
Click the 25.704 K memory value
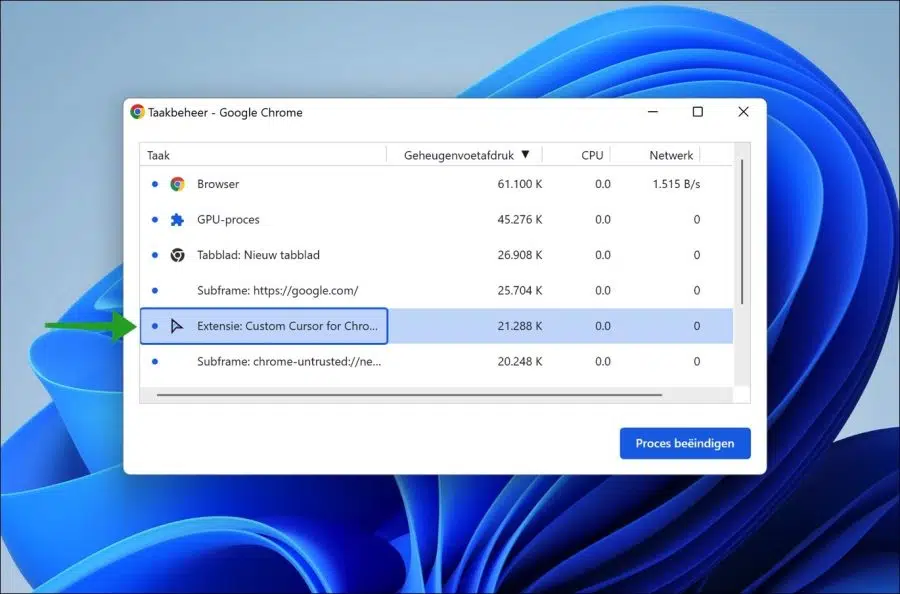pyautogui.click(x=519, y=291)
